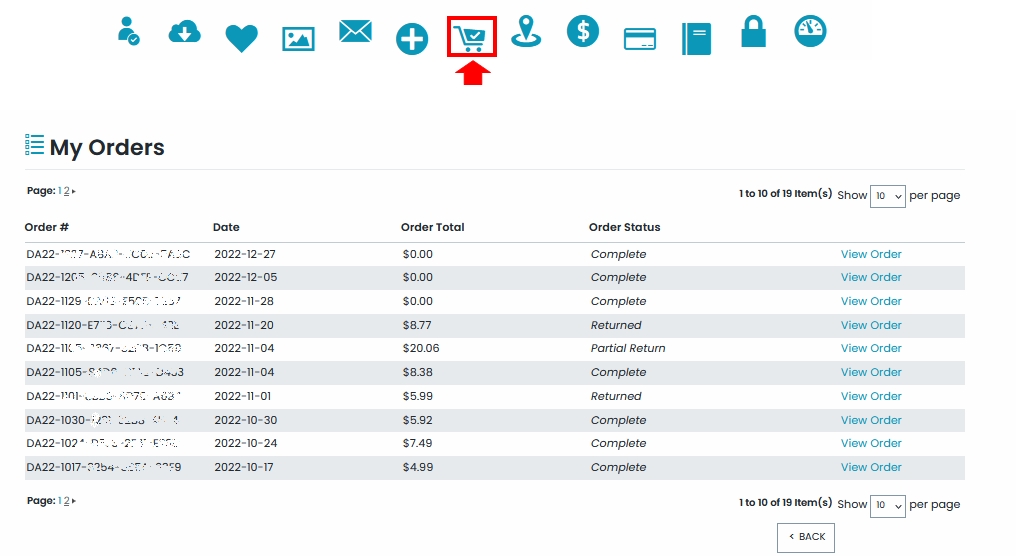Select the shopping cart orders icon
This screenshot has width=1016, height=556.
[471, 38]
